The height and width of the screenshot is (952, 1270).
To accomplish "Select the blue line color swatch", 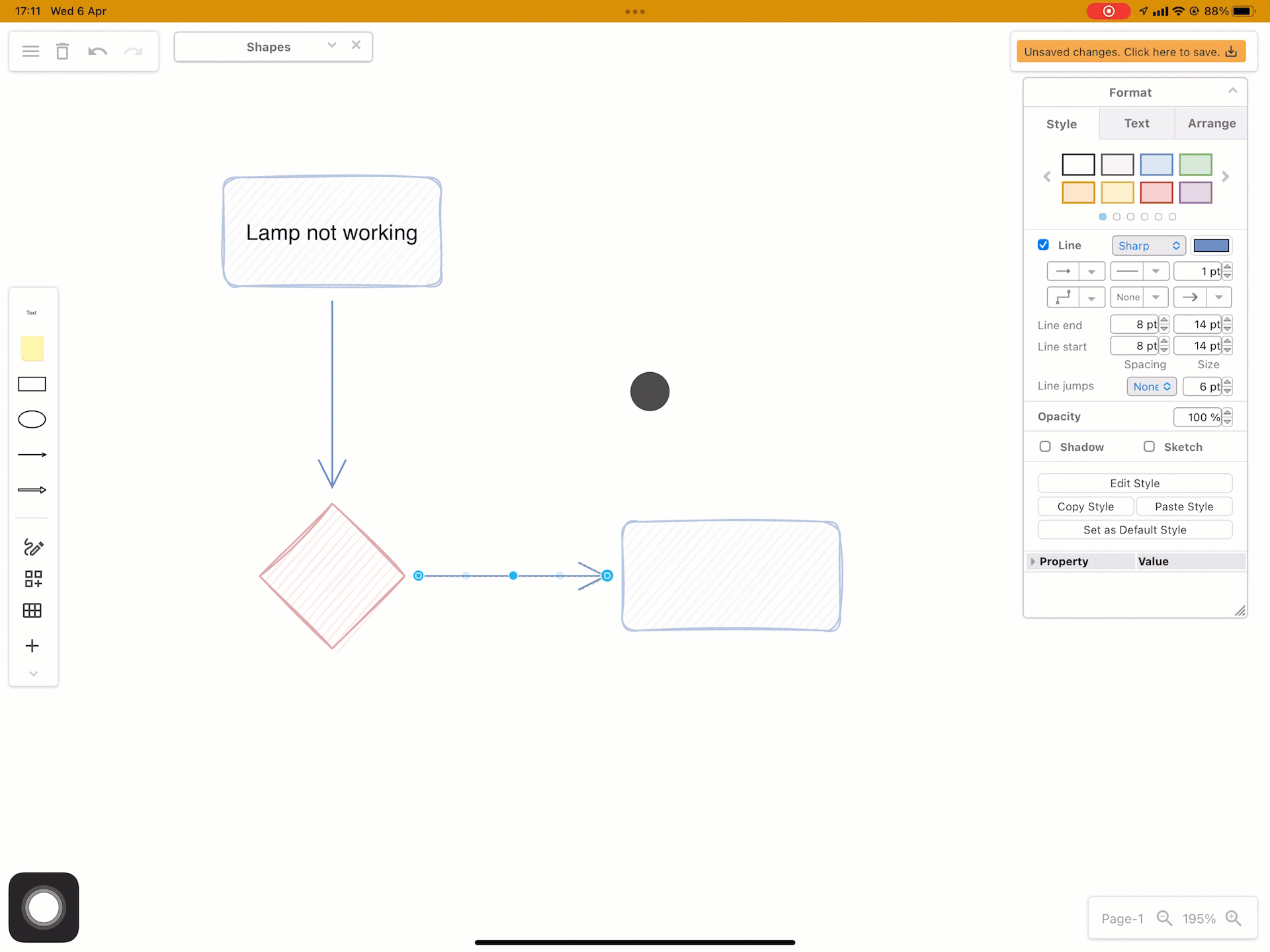I will point(1212,245).
